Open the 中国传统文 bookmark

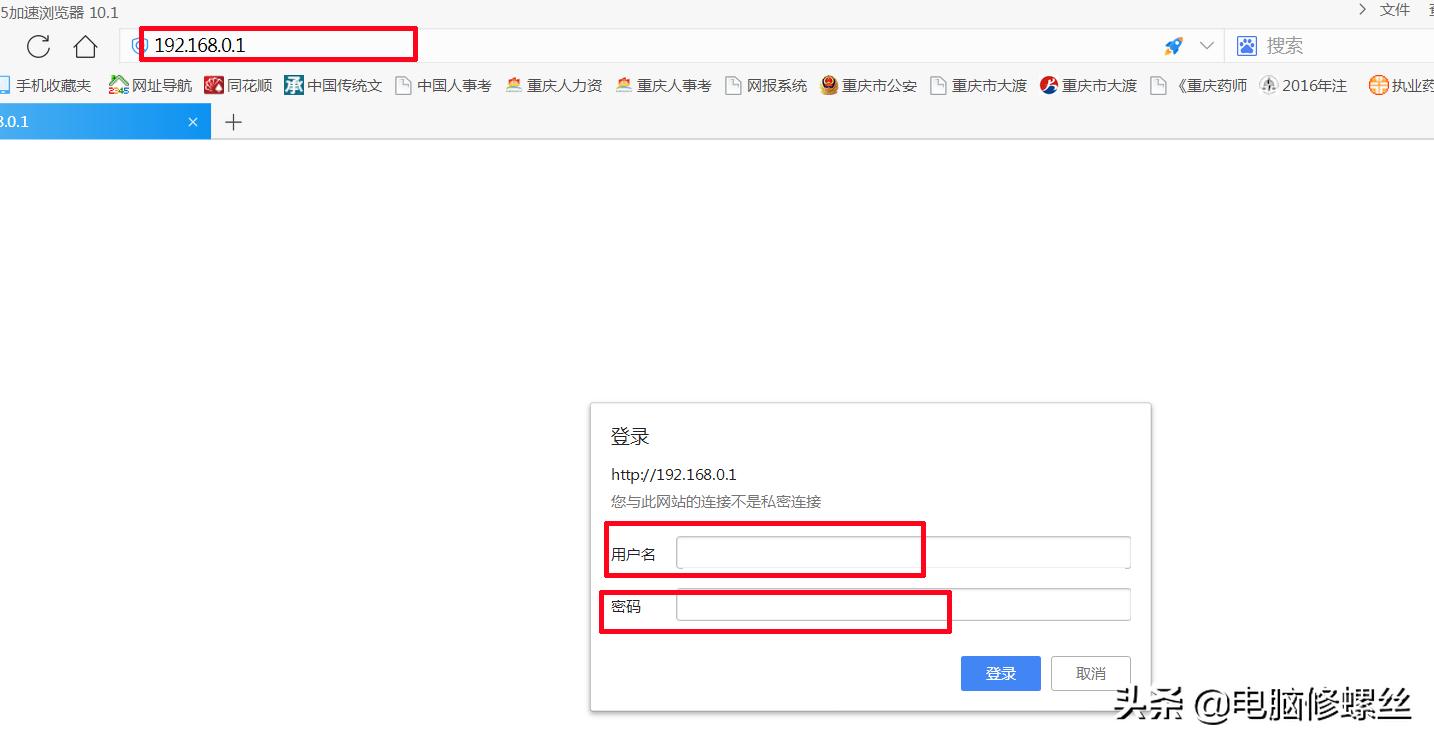click(334, 85)
